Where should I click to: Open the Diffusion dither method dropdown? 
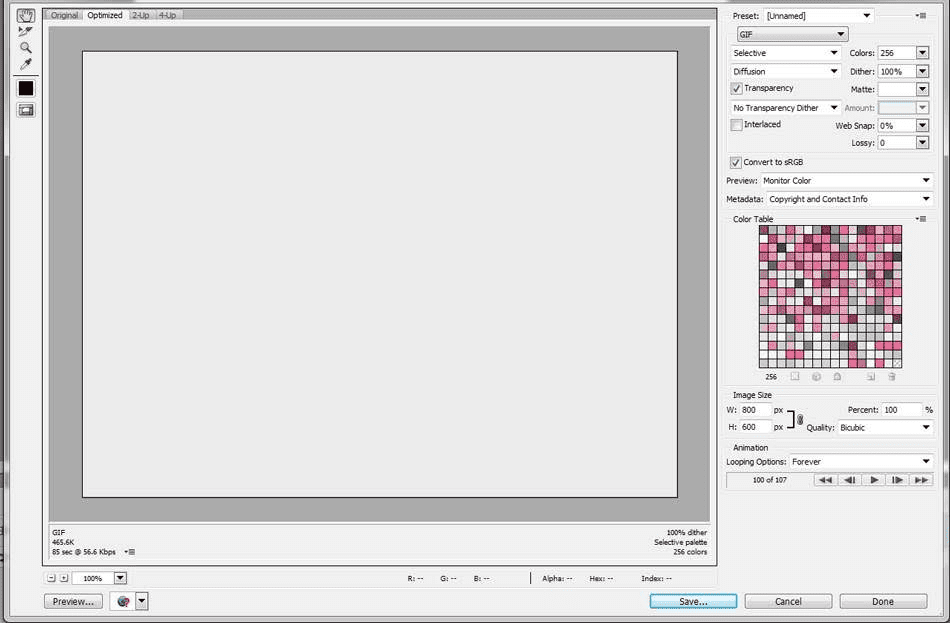[x=785, y=72]
